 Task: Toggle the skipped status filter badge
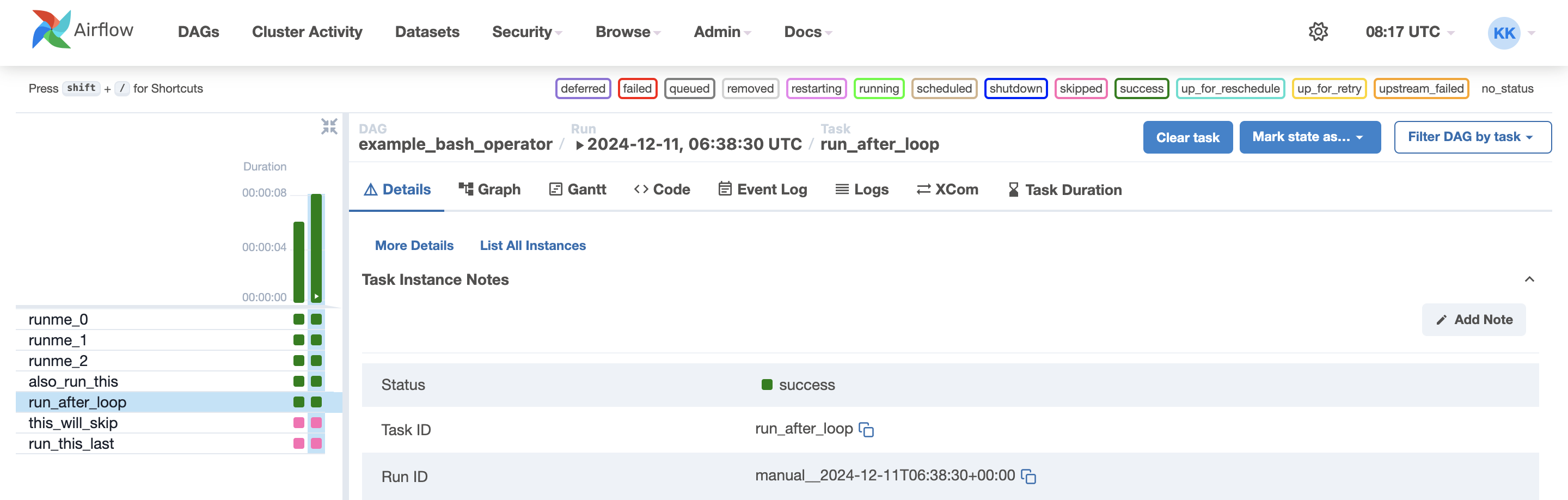pos(1080,88)
